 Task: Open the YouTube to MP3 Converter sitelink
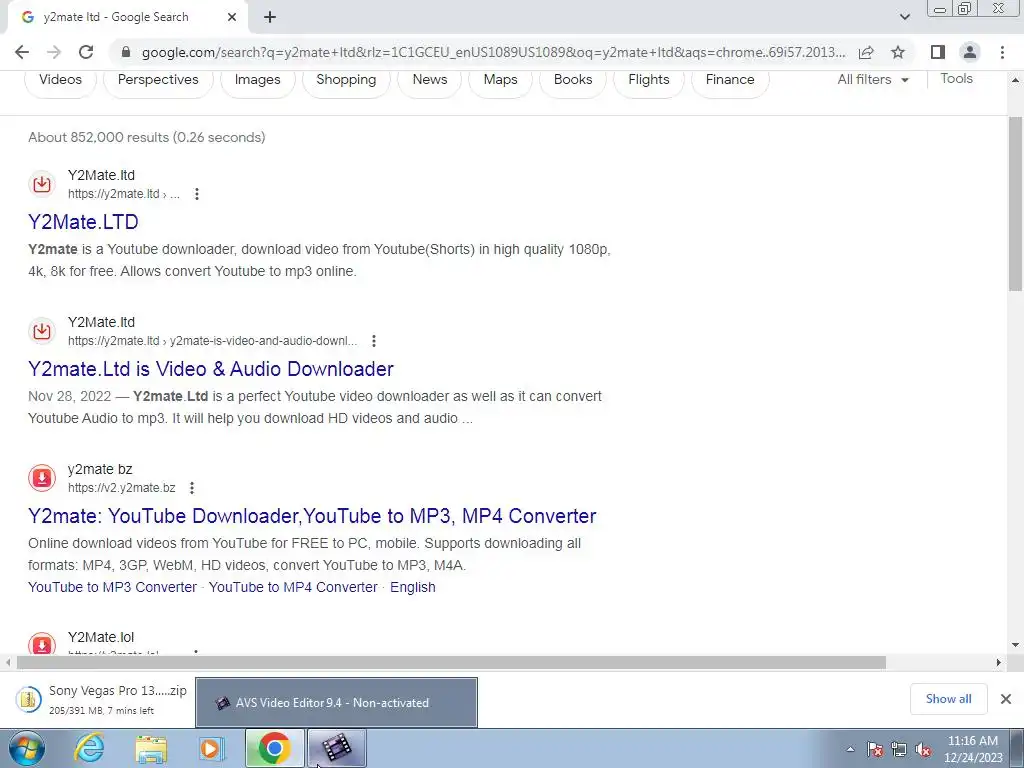tap(112, 587)
